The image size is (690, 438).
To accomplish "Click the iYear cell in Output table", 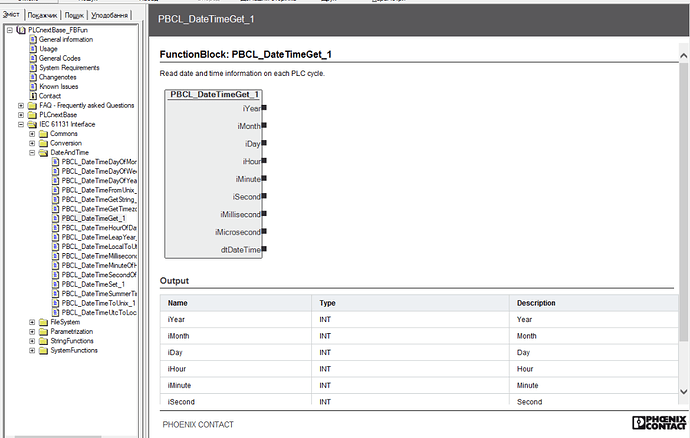I will (x=236, y=320).
